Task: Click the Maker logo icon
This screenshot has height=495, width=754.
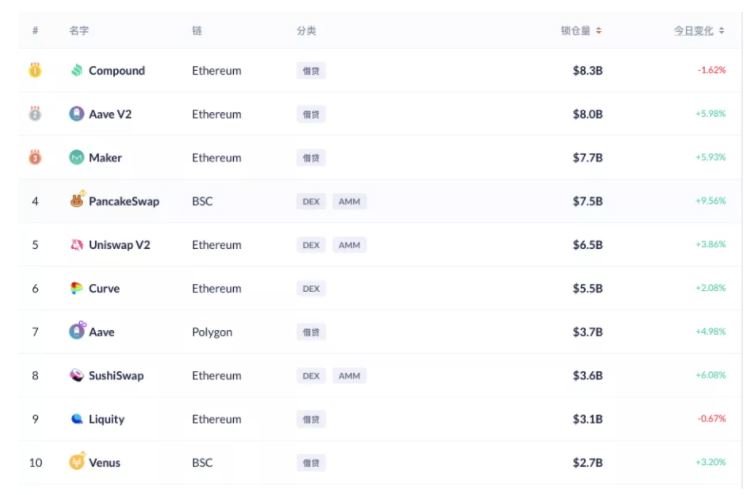Action: click(x=76, y=157)
